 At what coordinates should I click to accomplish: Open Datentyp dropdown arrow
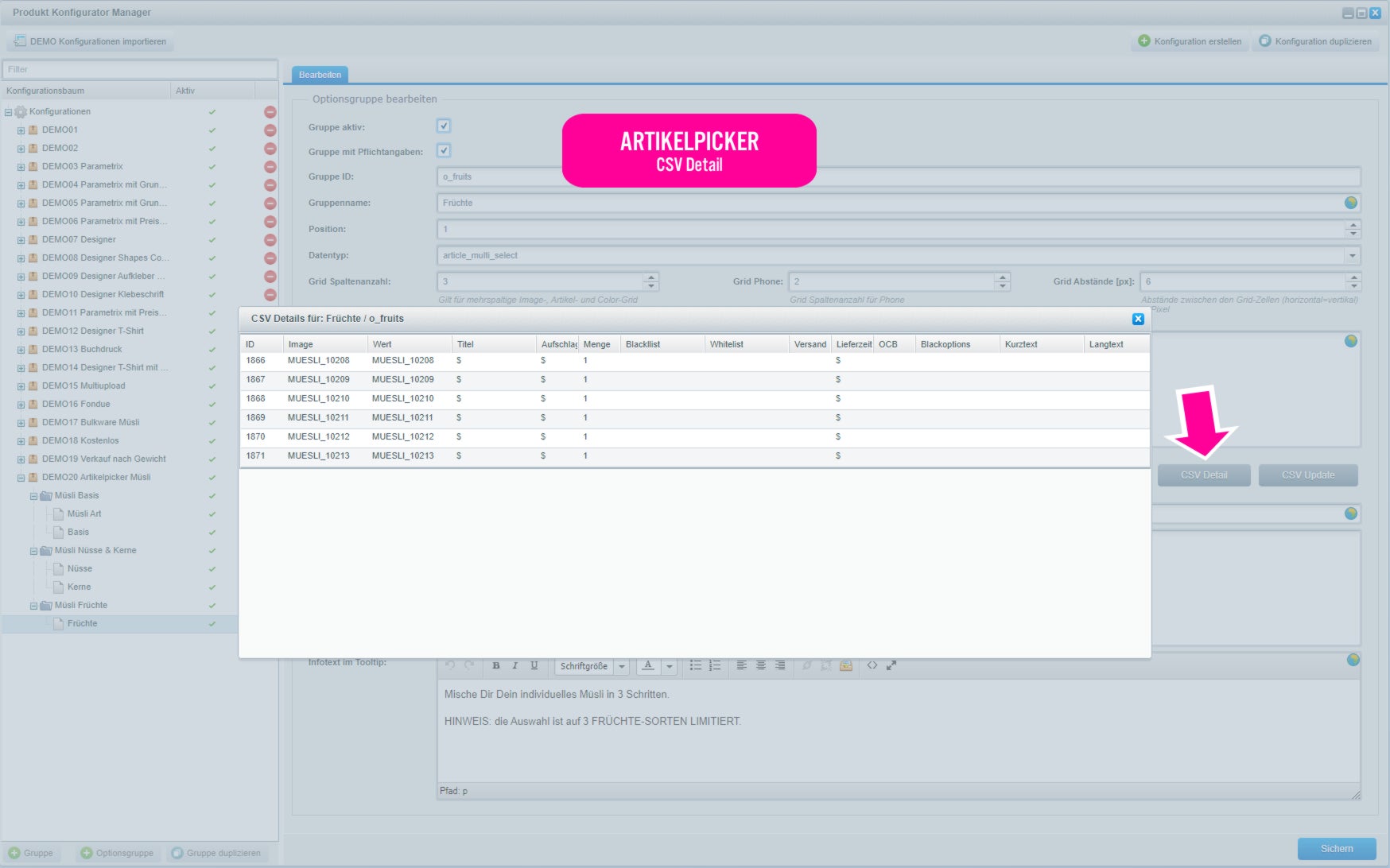pyautogui.click(x=1353, y=255)
